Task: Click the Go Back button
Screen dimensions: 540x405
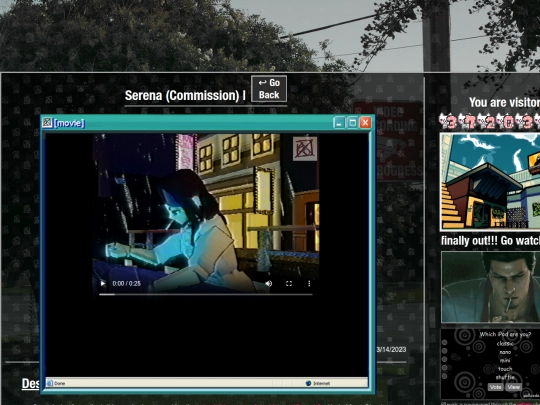Action: (x=269, y=89)
